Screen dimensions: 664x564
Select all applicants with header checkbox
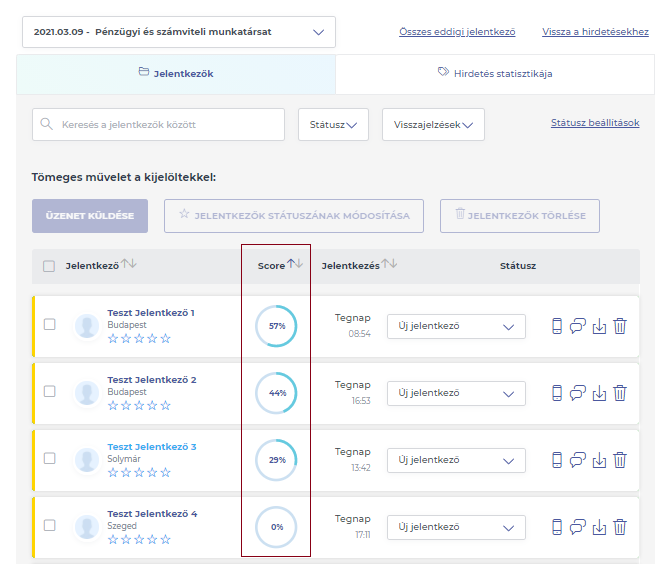pos(49,266)
